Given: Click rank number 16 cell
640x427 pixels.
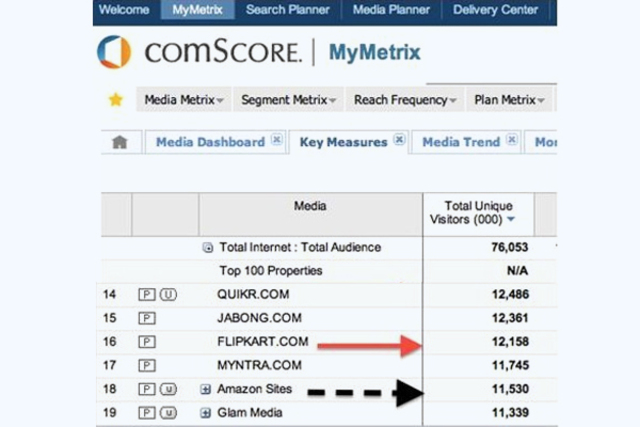Looking at the screenshot, I should pyautogui.click(x=109, y=342).
